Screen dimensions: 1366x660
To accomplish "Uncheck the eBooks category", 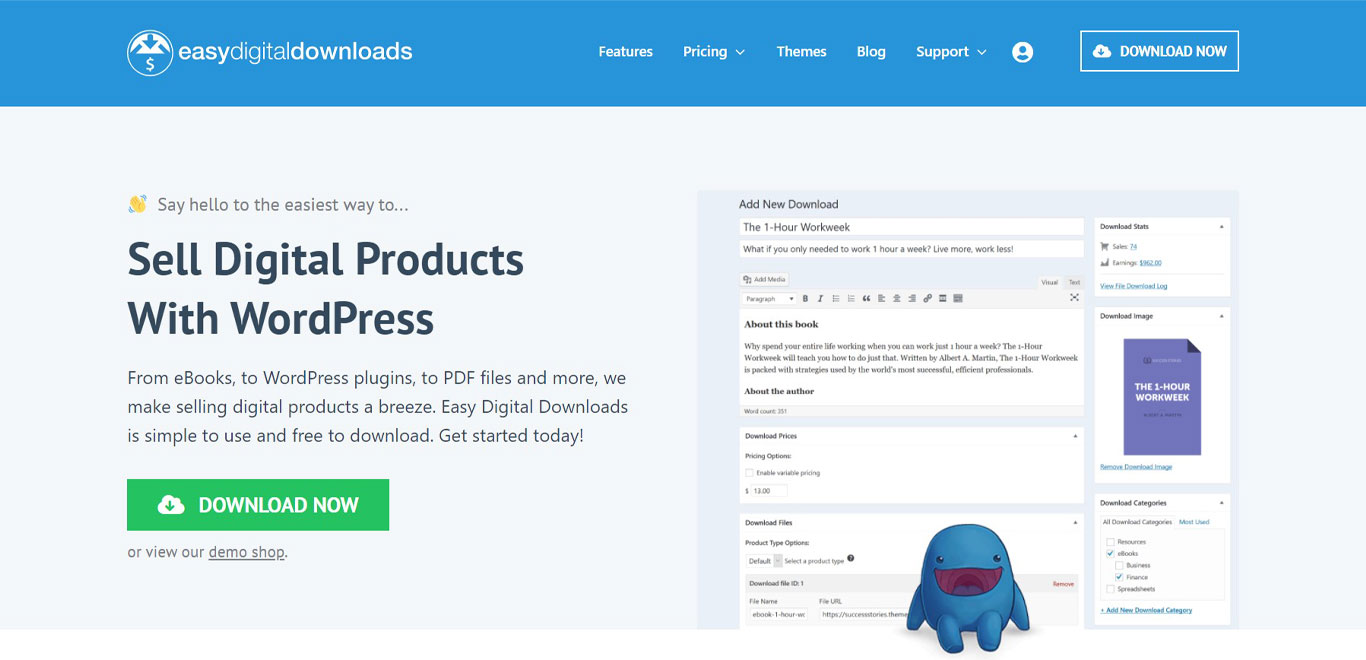I will [1110, 553].
